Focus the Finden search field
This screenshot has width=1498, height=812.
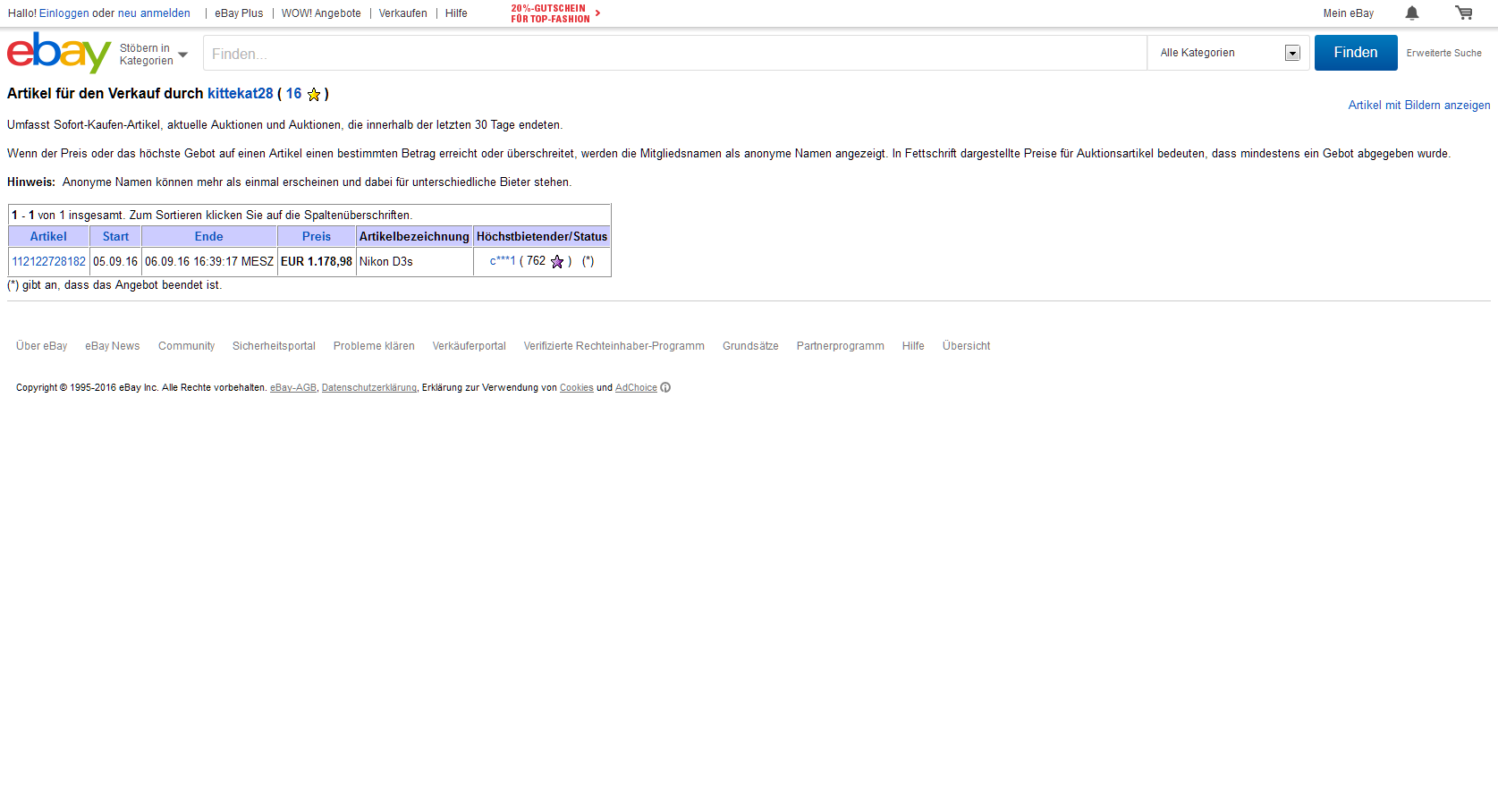675,54
